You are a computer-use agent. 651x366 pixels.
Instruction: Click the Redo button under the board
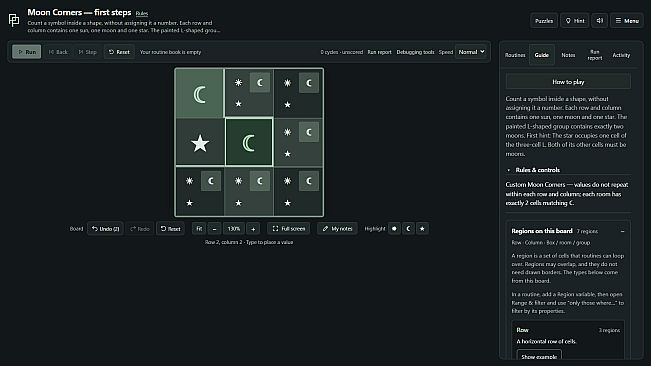[x=140, y=229]
